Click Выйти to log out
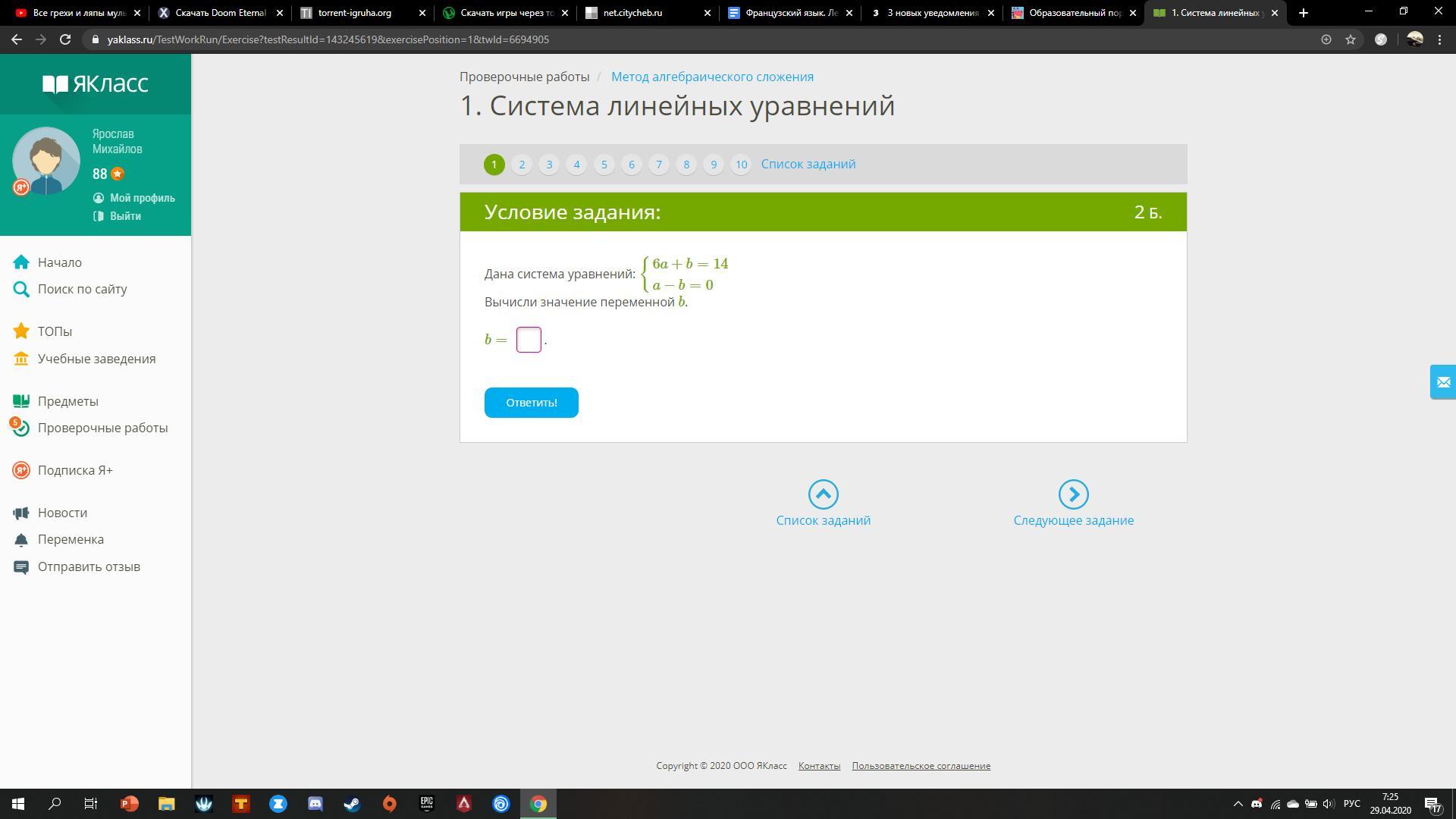1456x819 pixels. point(125,216)
